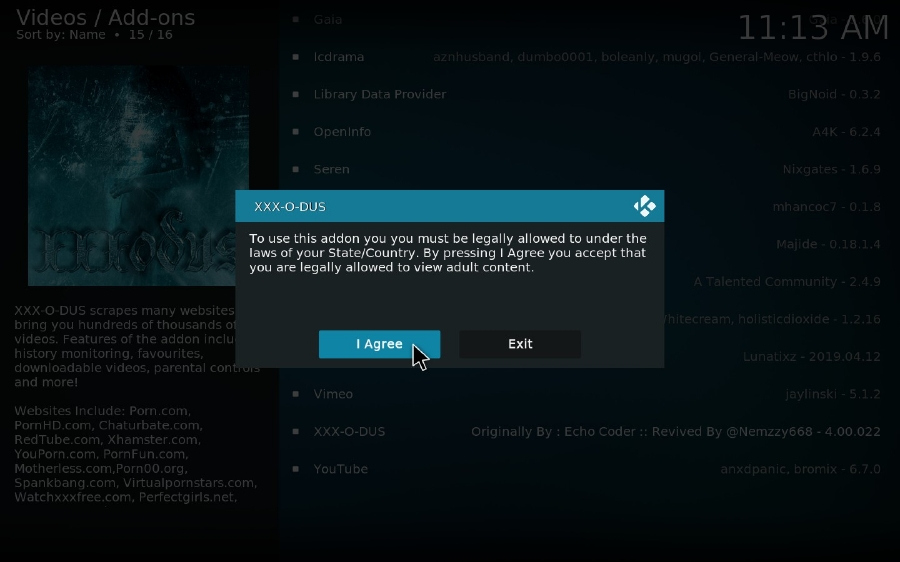Click the A4K - 6.2.4 version text
The width and height of the screenshot is (900, 562).
click(x=846, y=131)
